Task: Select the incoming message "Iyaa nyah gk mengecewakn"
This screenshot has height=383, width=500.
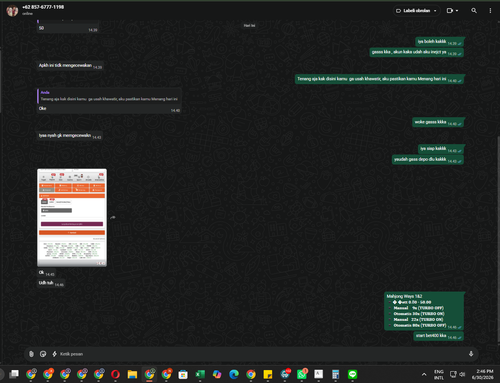Action: [x=69, y=136]
